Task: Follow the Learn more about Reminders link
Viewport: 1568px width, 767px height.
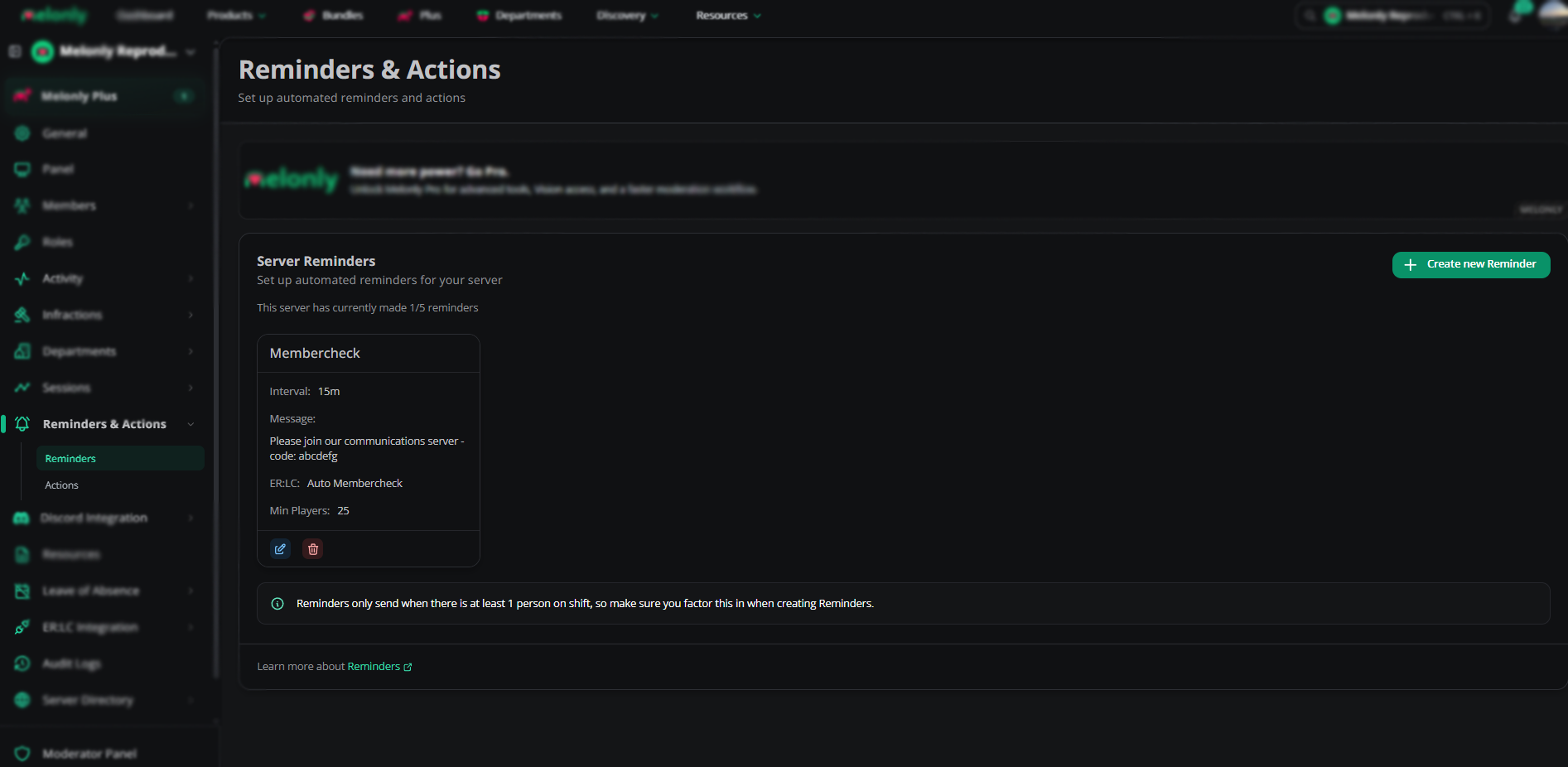Action: pyautogui.click(x=380, y=667)
